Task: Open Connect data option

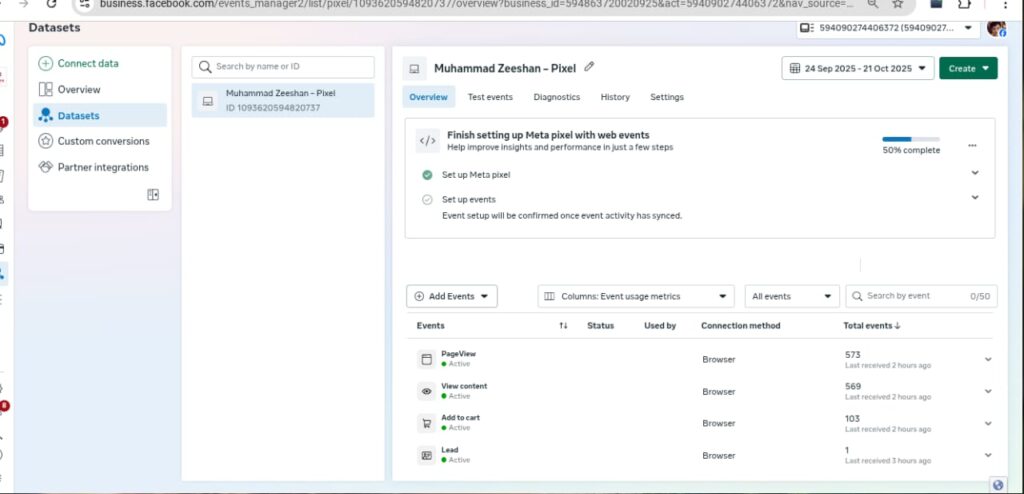Action: (x=78, y=63)
